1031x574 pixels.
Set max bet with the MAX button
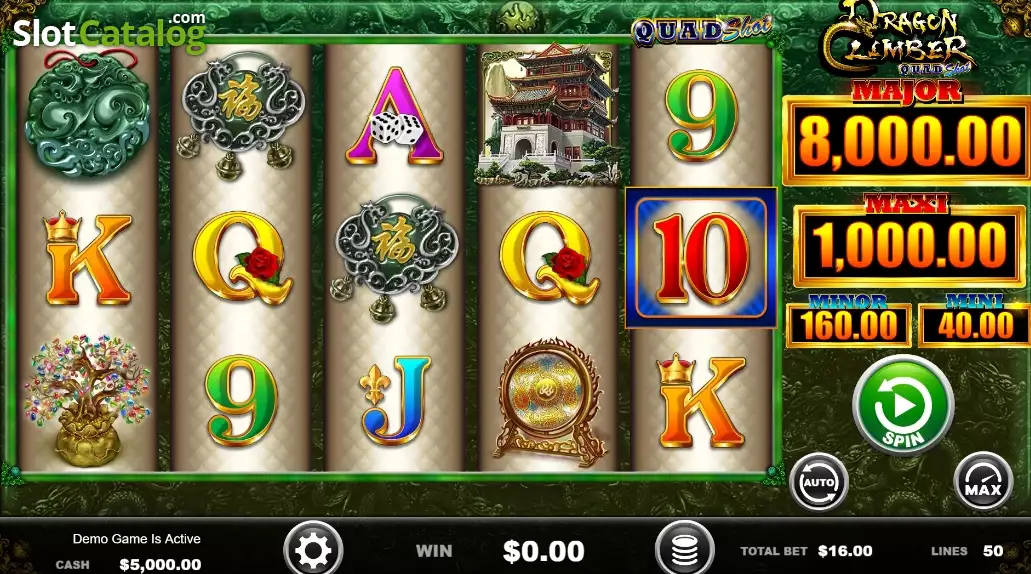tap(983, 482)
